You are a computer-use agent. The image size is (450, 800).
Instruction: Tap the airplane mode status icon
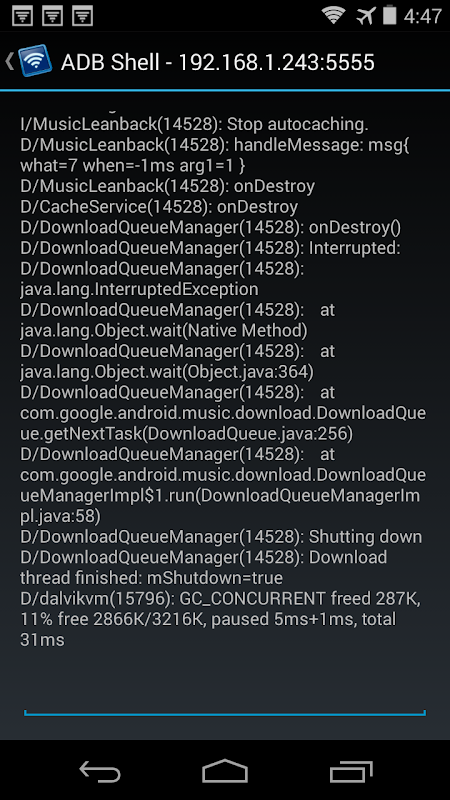coord(365,15)
